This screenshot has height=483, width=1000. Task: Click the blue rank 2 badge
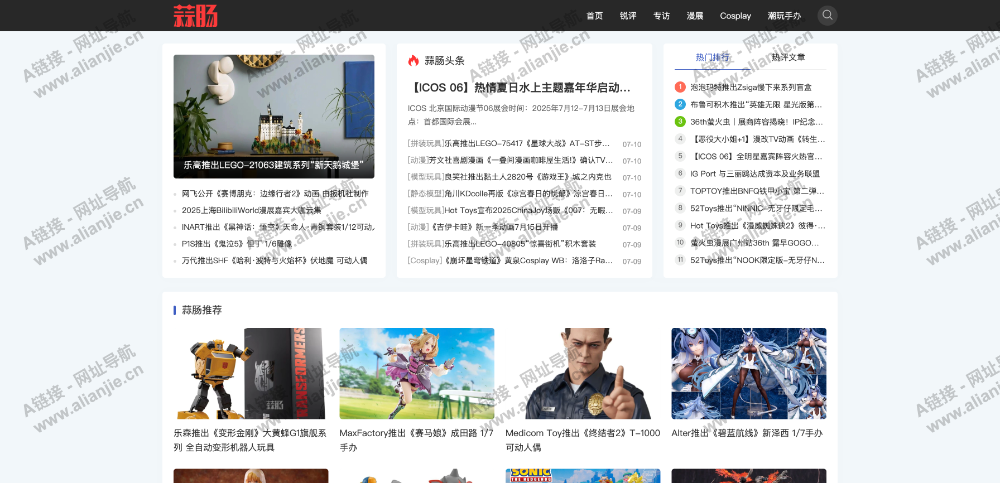coord(680,104)
